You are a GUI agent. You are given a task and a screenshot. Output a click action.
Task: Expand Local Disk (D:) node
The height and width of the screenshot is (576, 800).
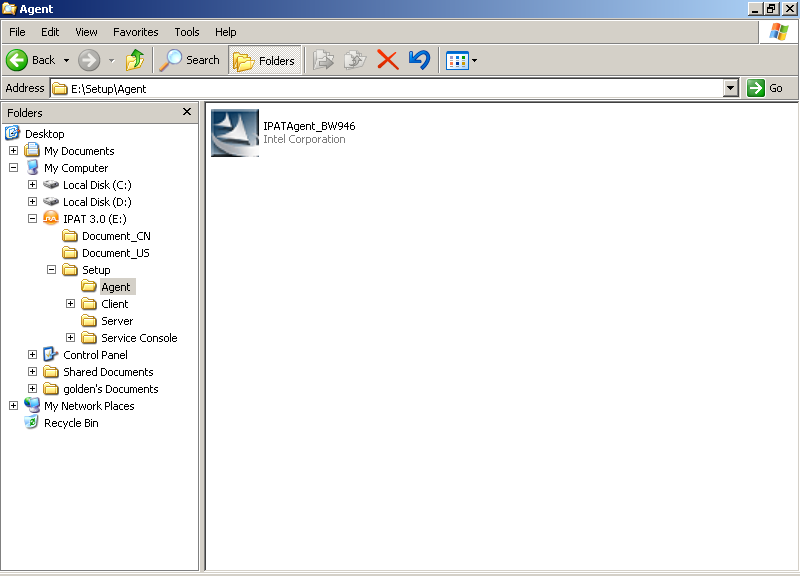coord(32,202)
